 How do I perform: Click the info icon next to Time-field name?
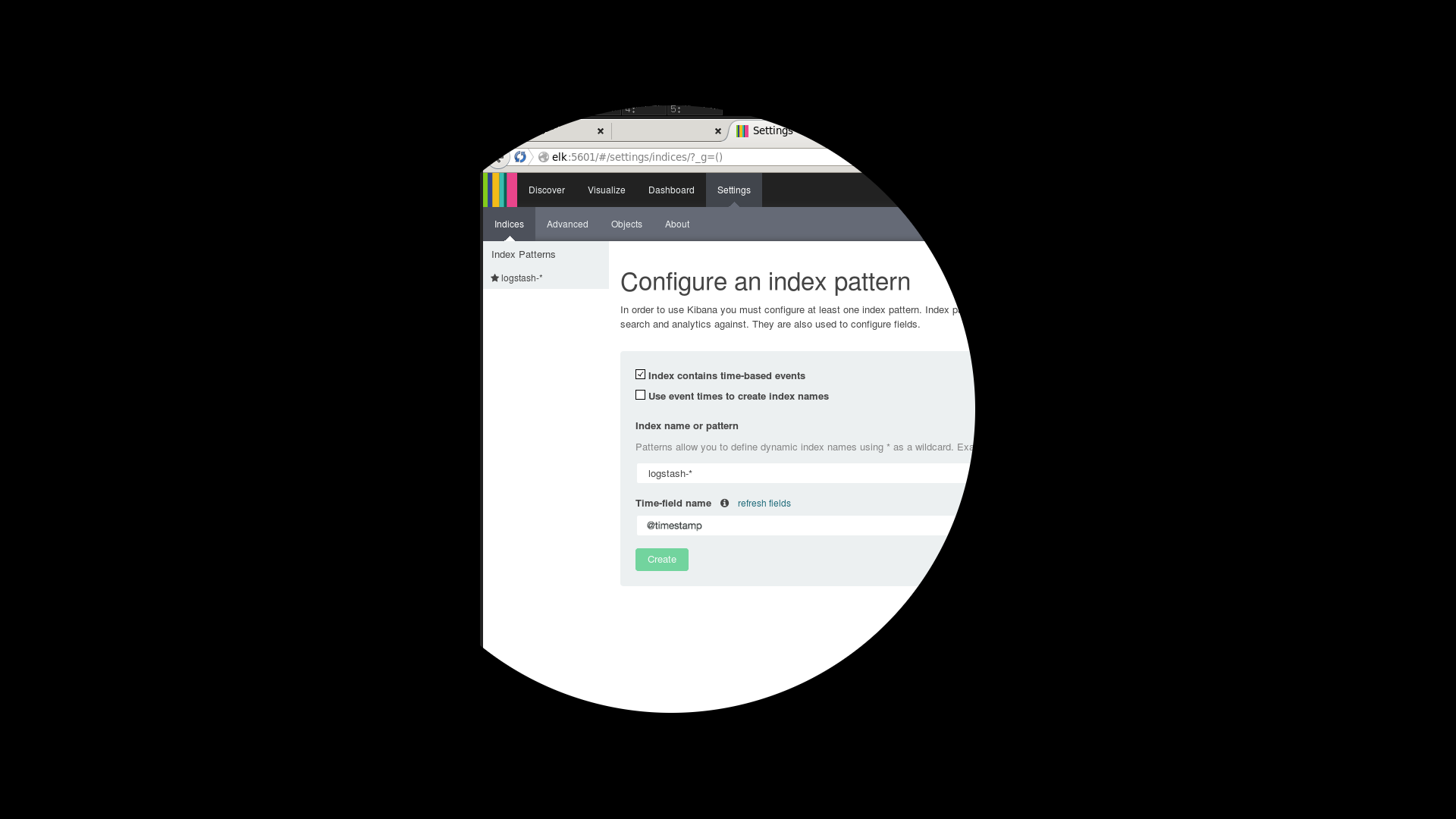[x=725, y=503]
